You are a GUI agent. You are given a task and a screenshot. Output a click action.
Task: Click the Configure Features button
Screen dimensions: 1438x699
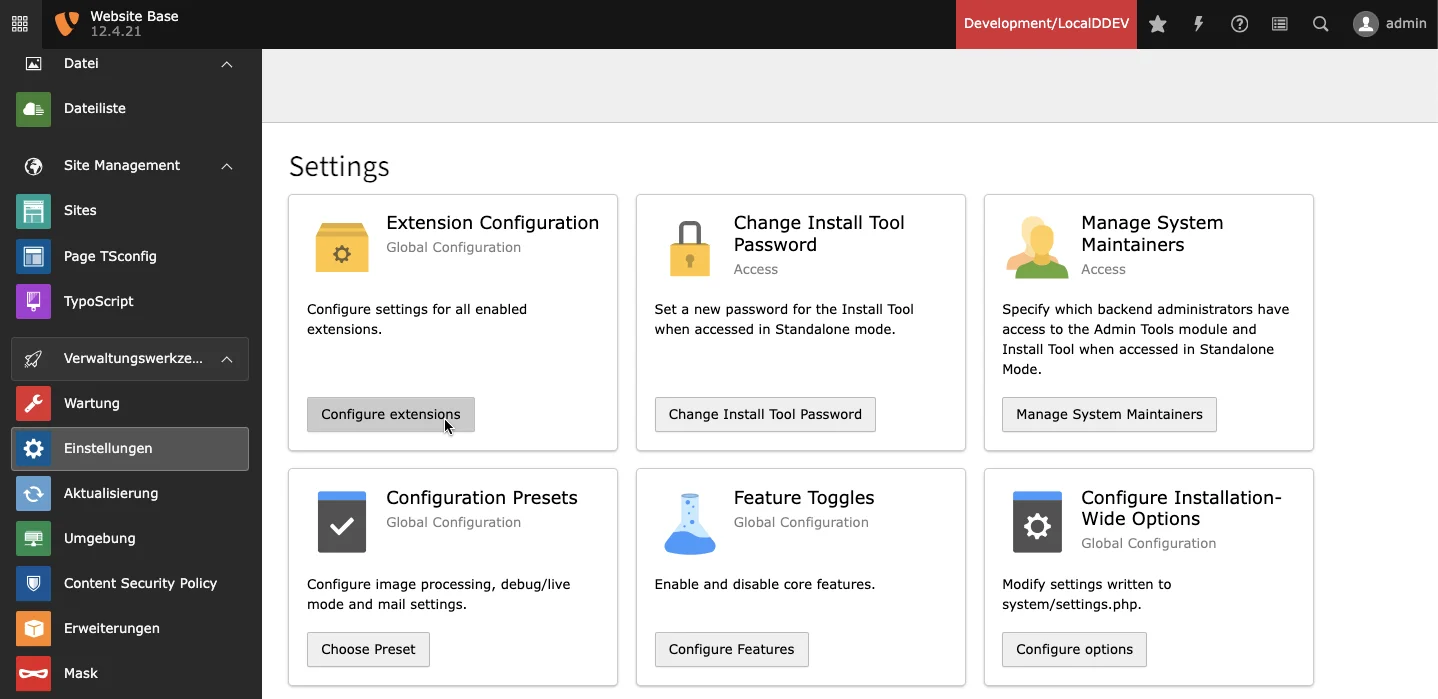[731, 649]
